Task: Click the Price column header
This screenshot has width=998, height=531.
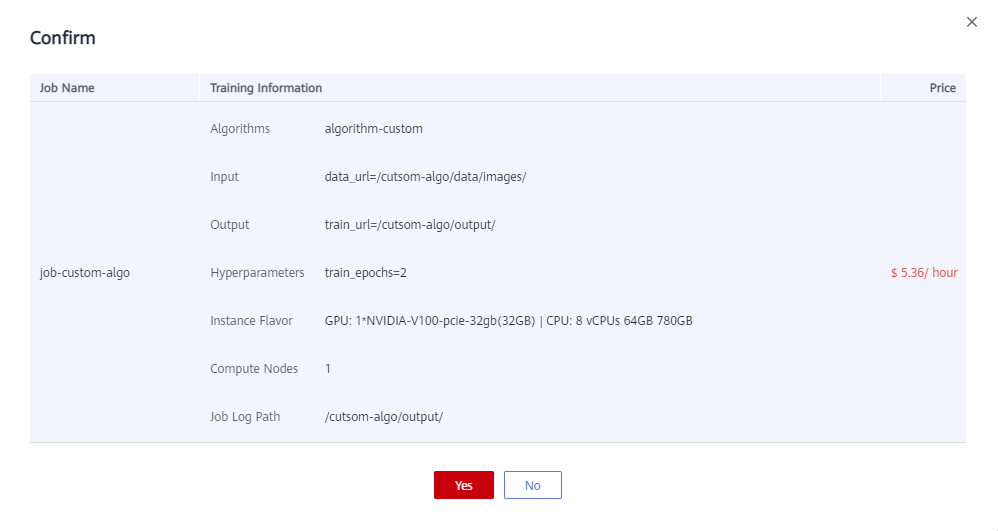Action: (x=942, y=88)
